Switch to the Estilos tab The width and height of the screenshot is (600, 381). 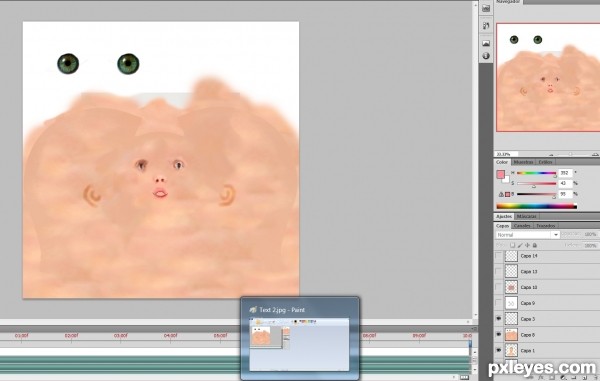pyautogui.click(x=545, y=162)
